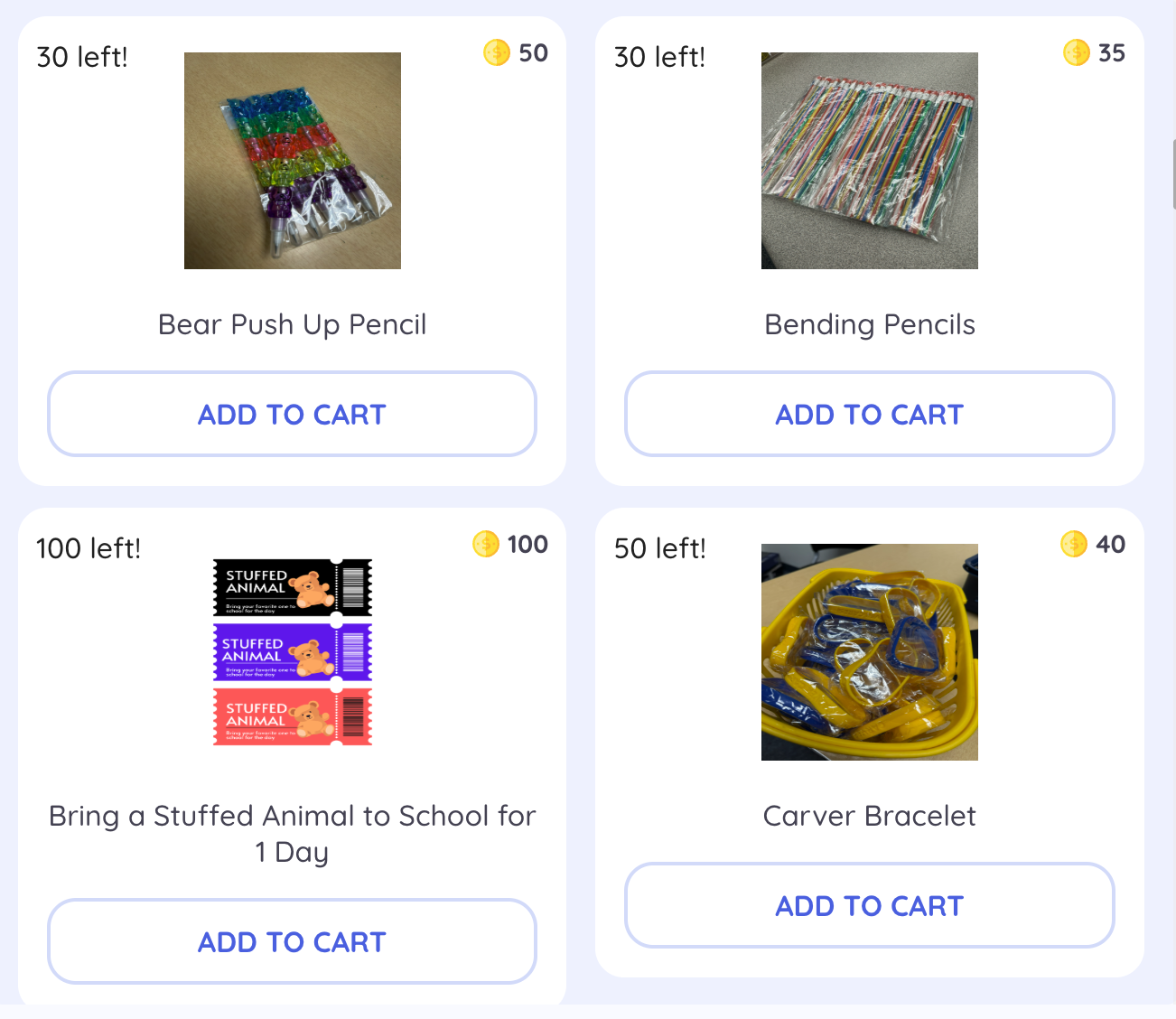Add Bear Push Up Pencil to cart
Screen dimensions: 1176x1019
292,415
